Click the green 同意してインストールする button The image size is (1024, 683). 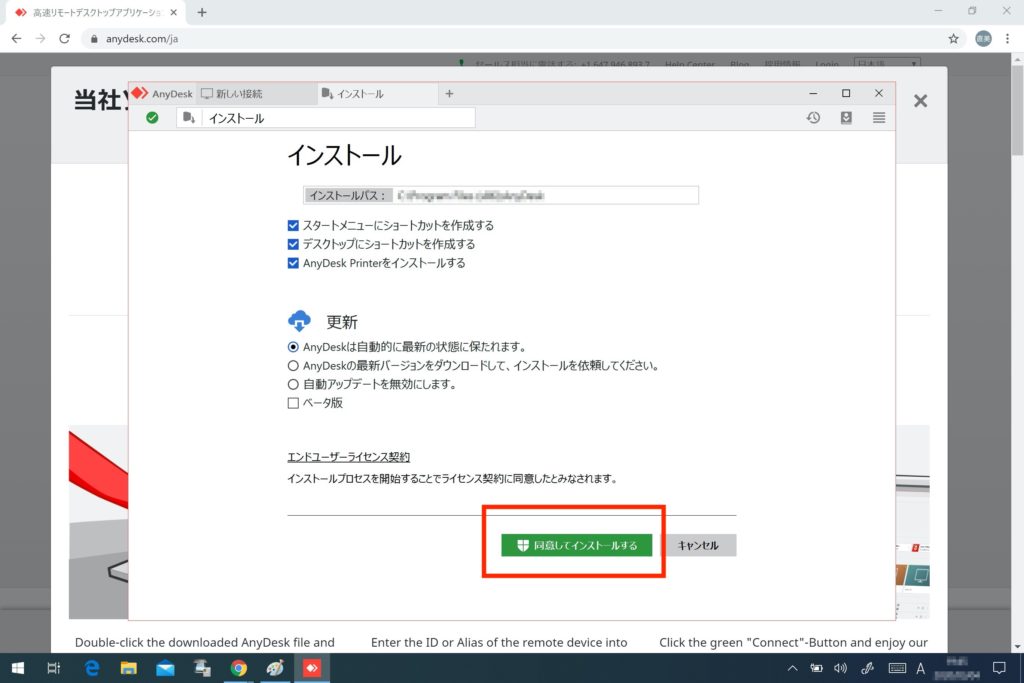(x=577, y=545)
